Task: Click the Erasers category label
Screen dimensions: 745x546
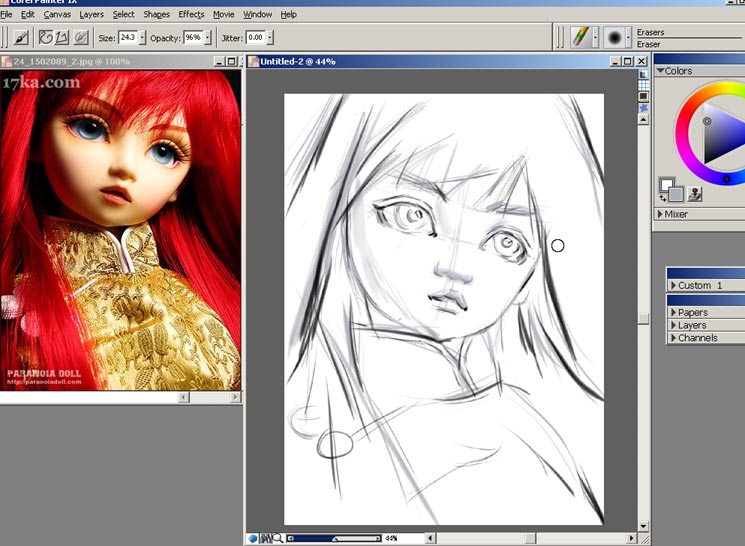Action: [x=650, y=32]
